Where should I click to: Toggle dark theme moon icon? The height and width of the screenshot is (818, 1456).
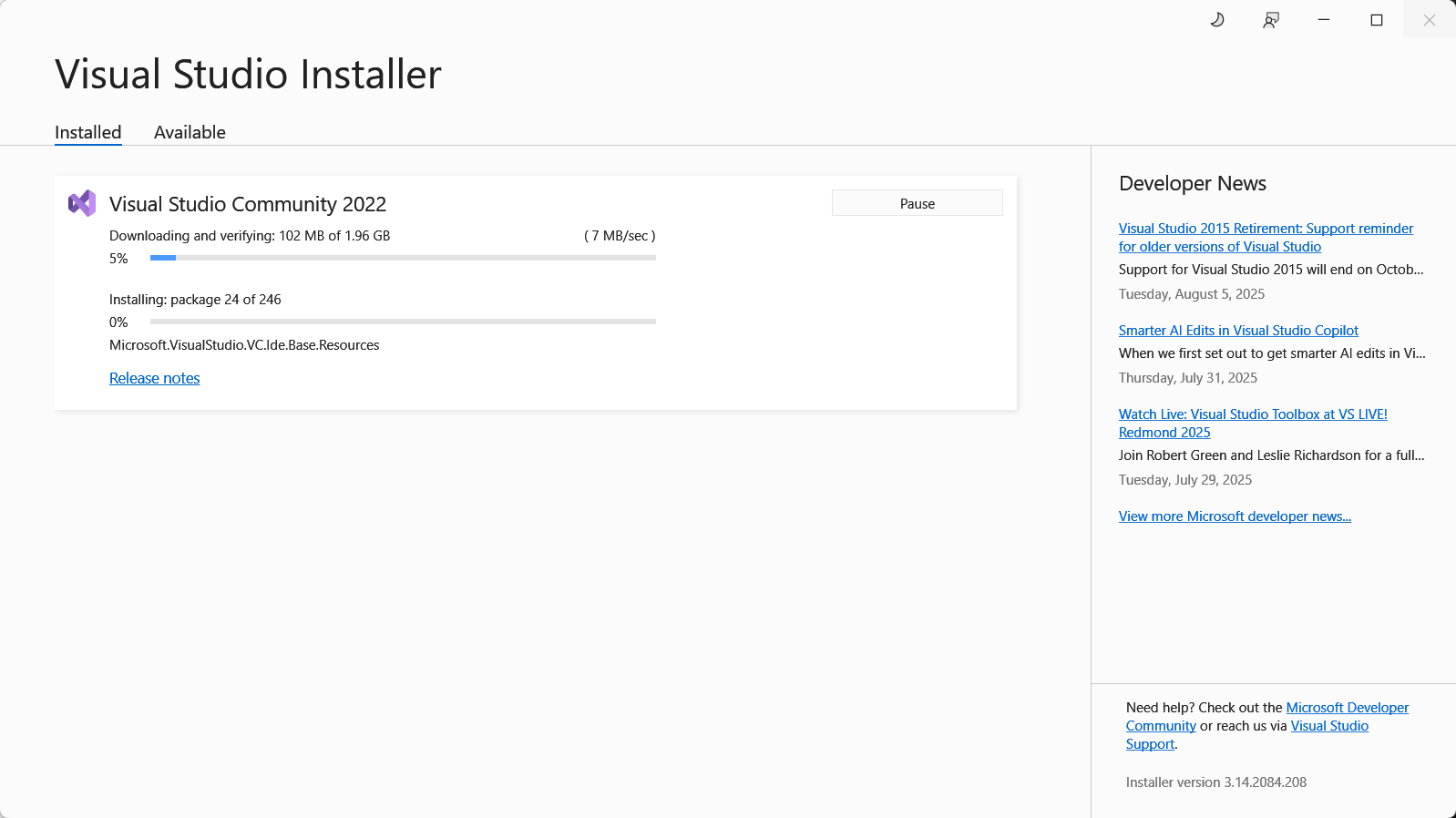tap(1217, 20)
